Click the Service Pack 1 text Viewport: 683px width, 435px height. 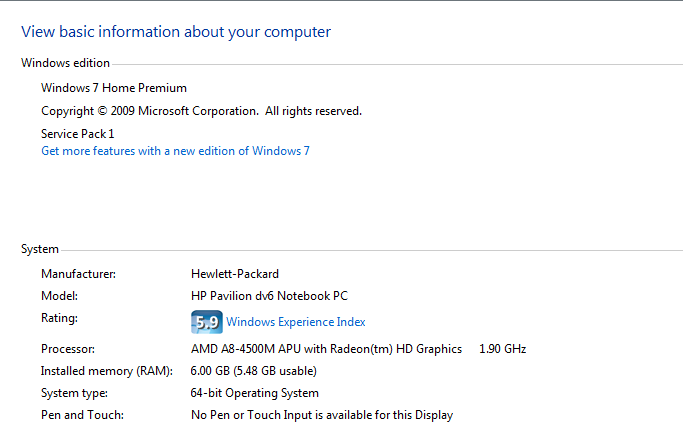pos(78,133)
